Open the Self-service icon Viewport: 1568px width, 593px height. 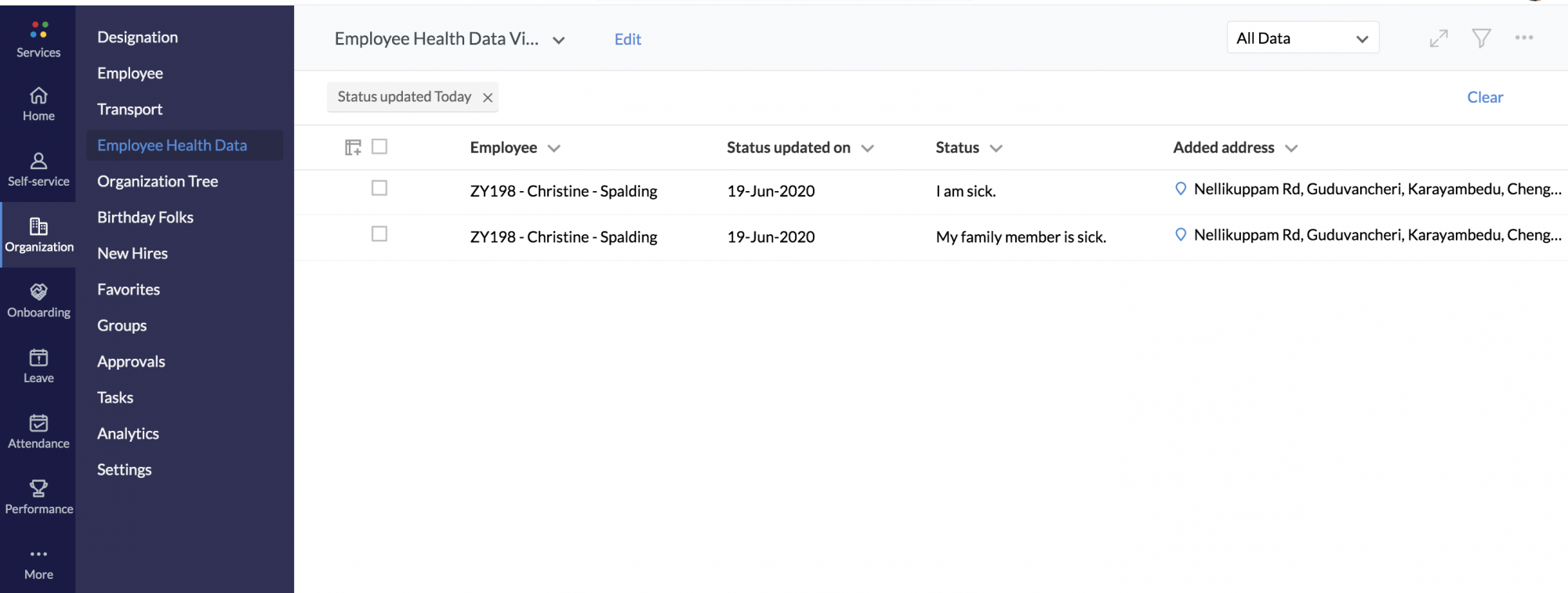(x=38, y=161)
